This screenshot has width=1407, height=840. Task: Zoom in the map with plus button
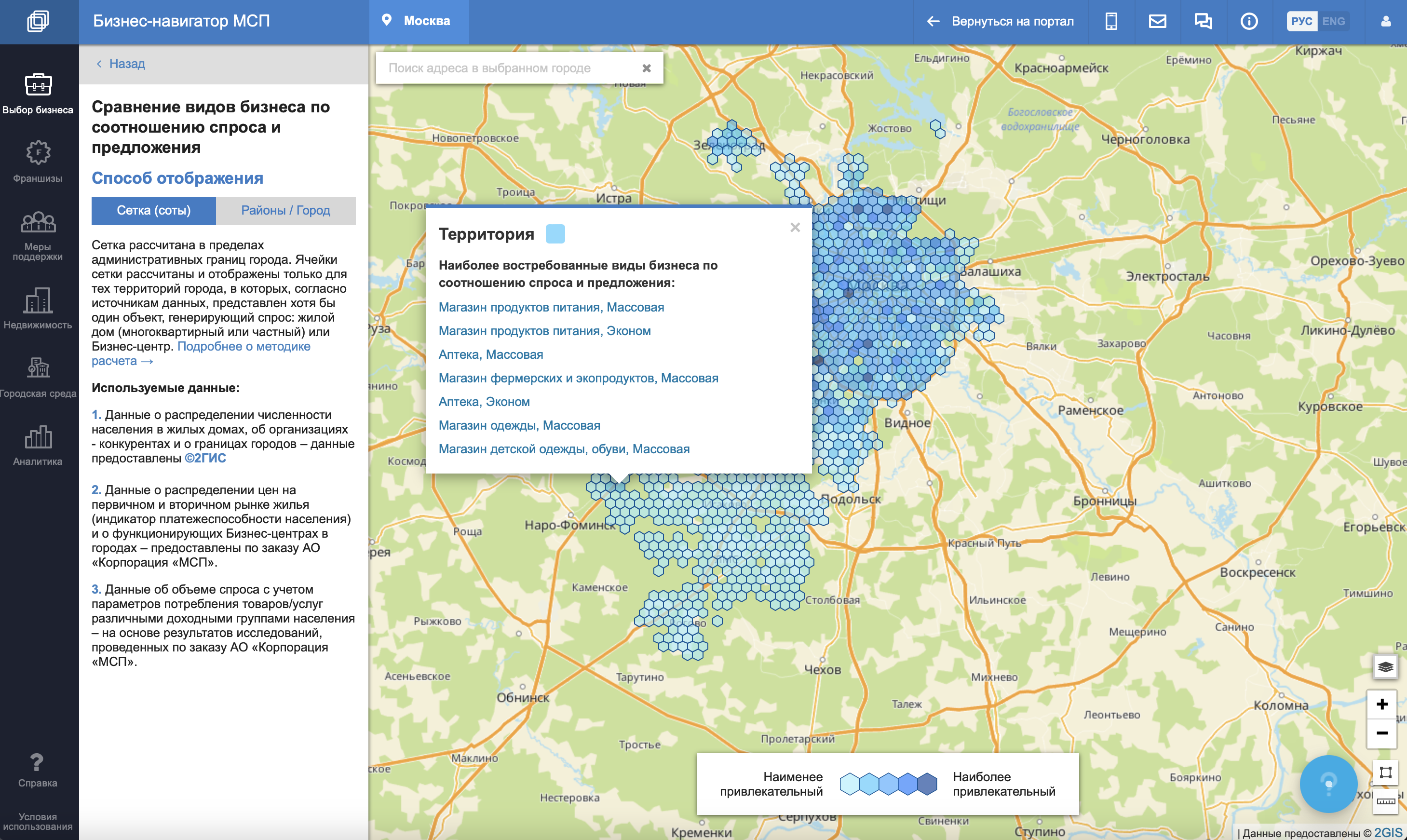[1381, 704]
